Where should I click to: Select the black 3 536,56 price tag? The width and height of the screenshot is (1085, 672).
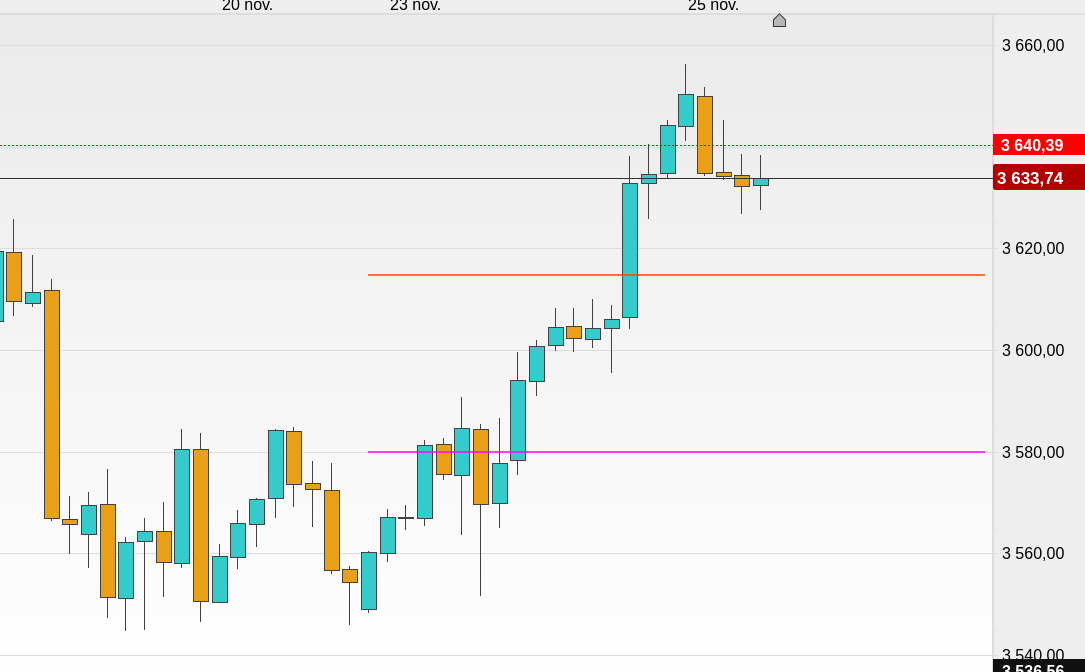pos(1038,667)
